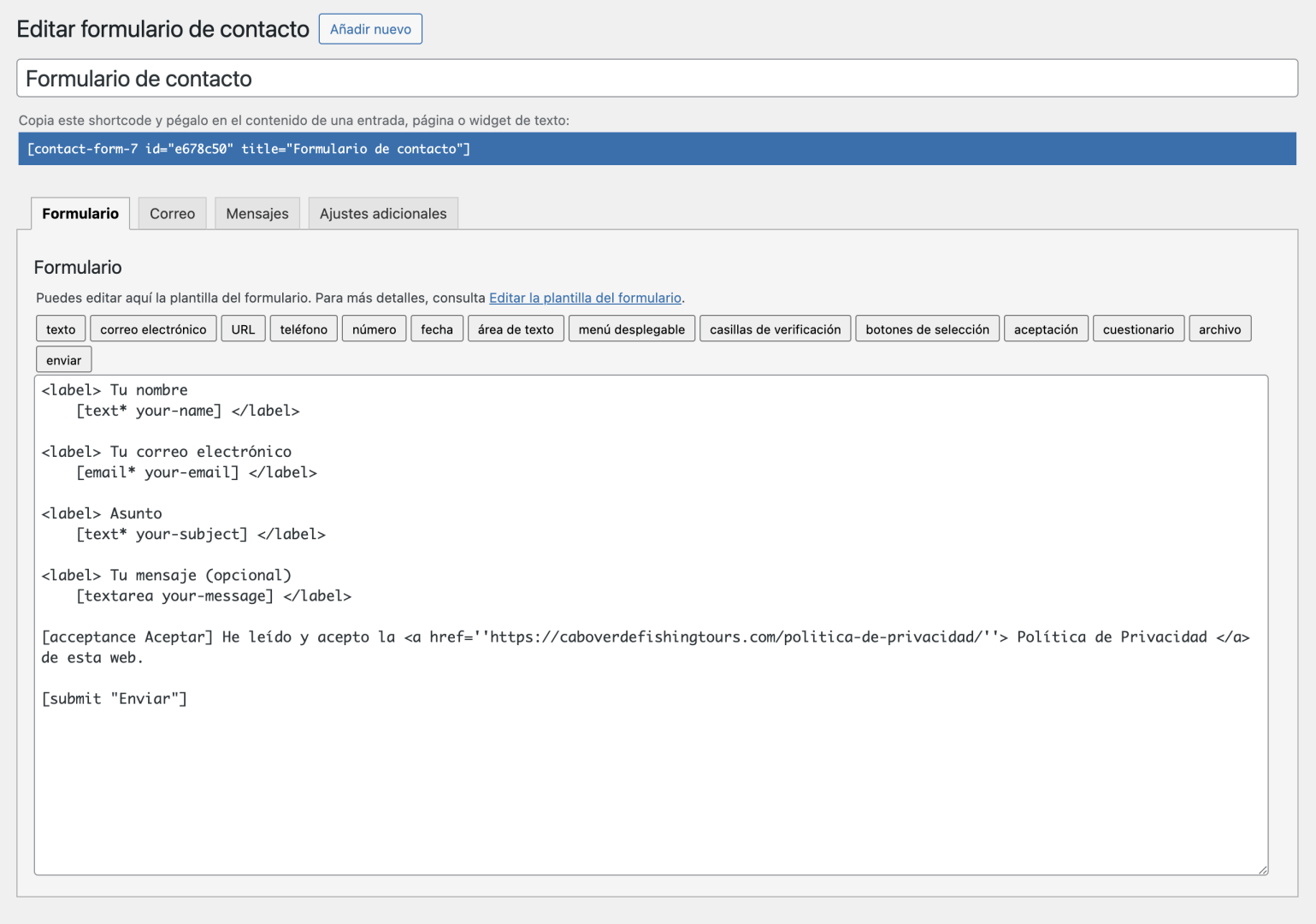Viewport: 1316px width, 924px height.
Task: Insert a cuestionario tag
Action: pos(1138,329)
